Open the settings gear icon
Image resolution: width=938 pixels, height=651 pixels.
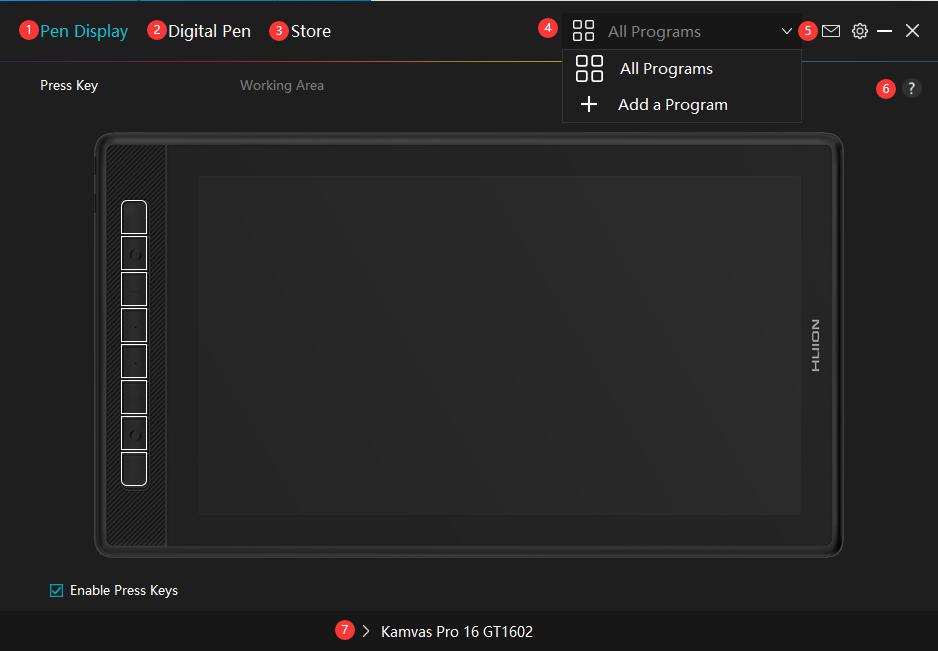click(859, 31)
